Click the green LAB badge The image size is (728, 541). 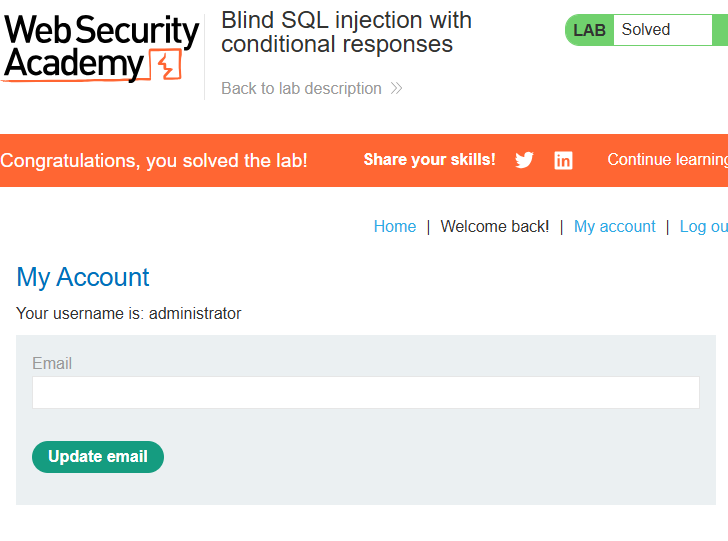coord(590,30)
